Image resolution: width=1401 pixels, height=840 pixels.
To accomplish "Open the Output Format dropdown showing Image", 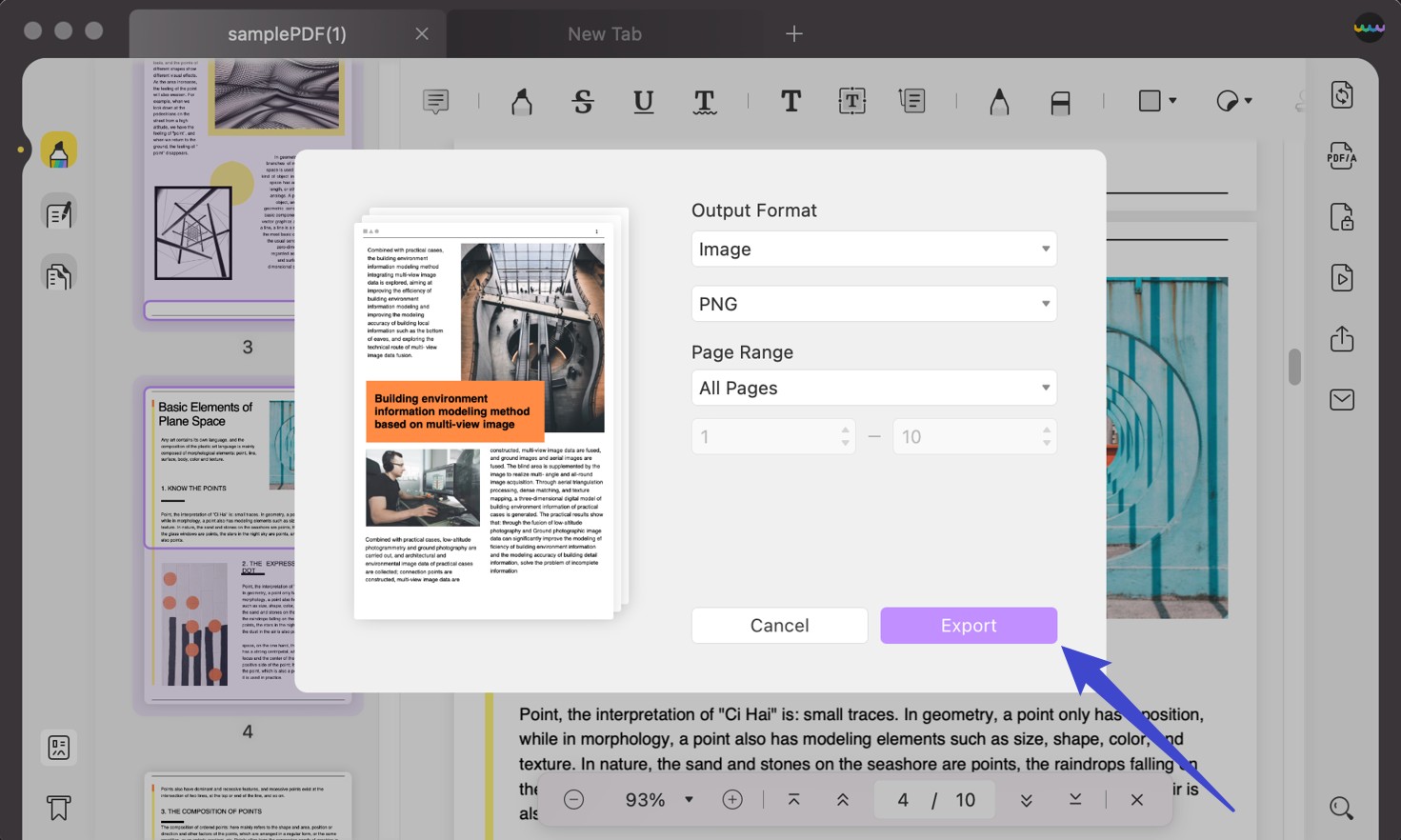I will click(872, 249).
